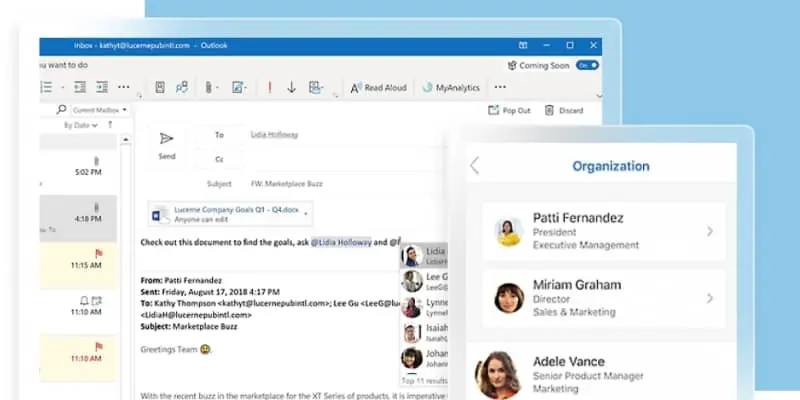Click the Adele Vance name
Screen dimensions: 800x400
click(x=569, y=362)
